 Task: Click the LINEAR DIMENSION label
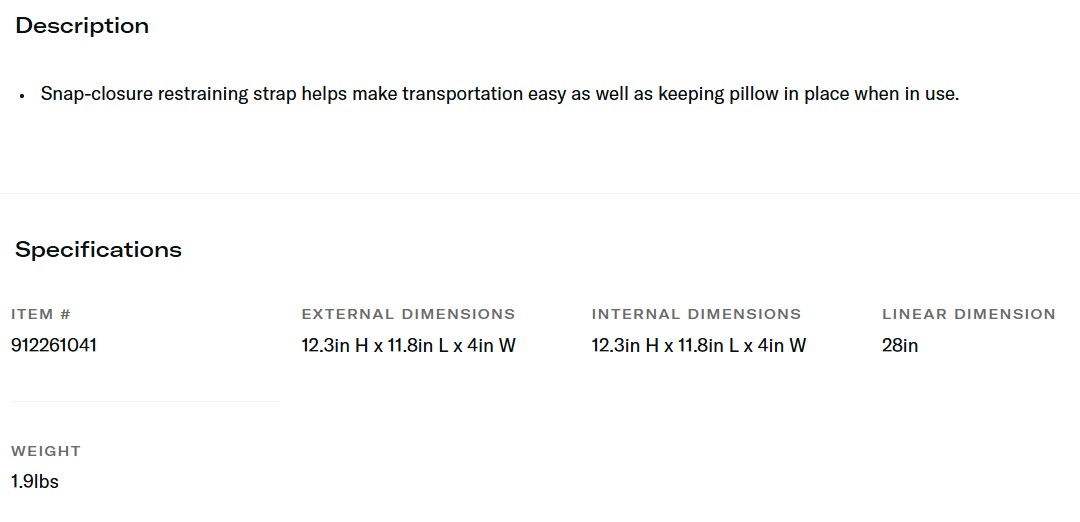click(968, 314)
